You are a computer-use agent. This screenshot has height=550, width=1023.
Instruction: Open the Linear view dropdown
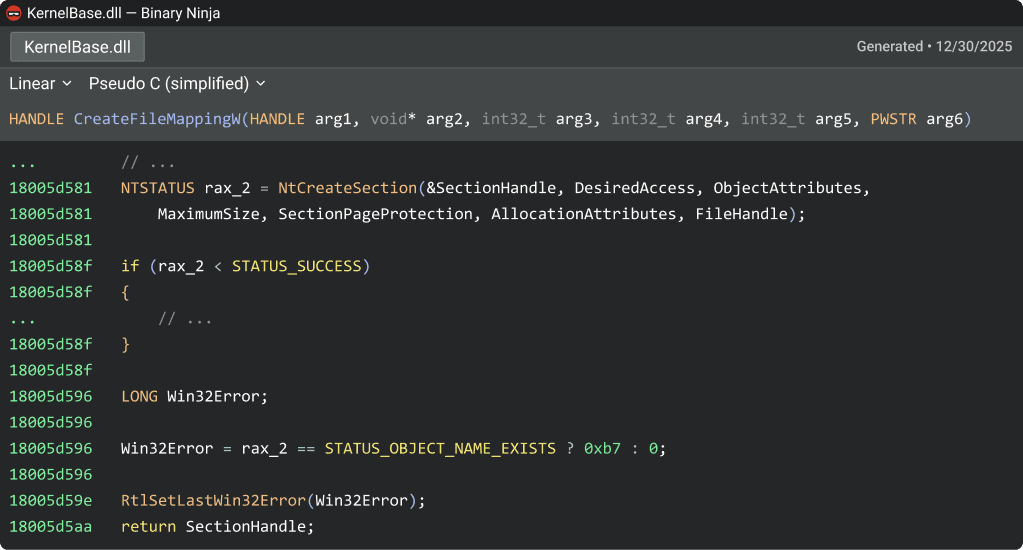coord(40,84)
